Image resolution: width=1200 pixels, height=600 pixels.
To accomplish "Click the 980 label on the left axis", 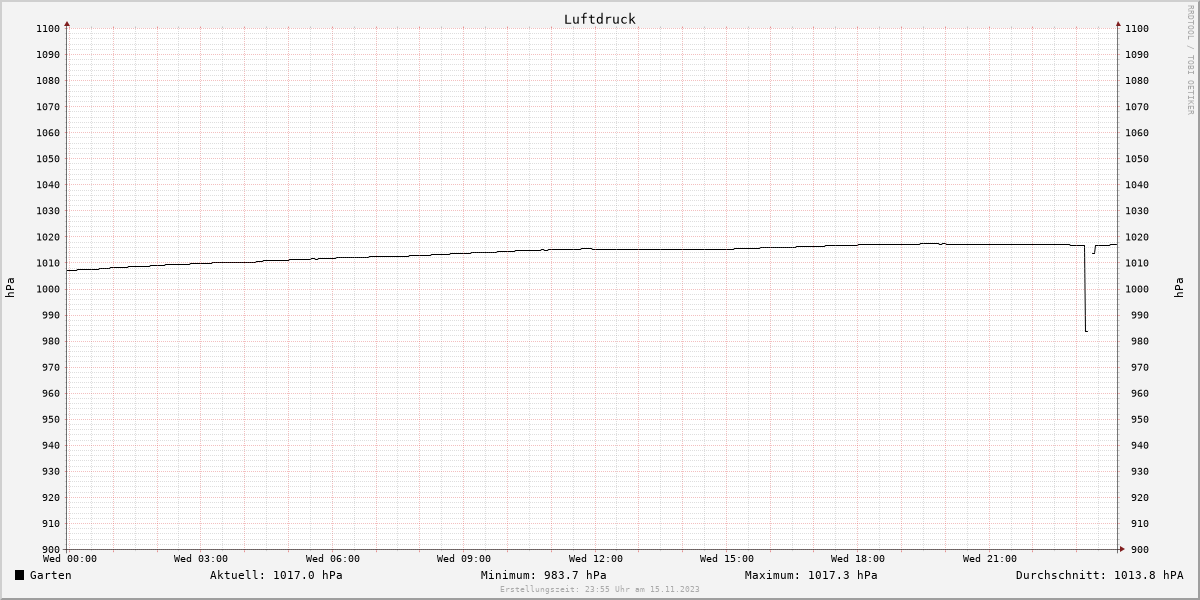I will click(51, 341).
